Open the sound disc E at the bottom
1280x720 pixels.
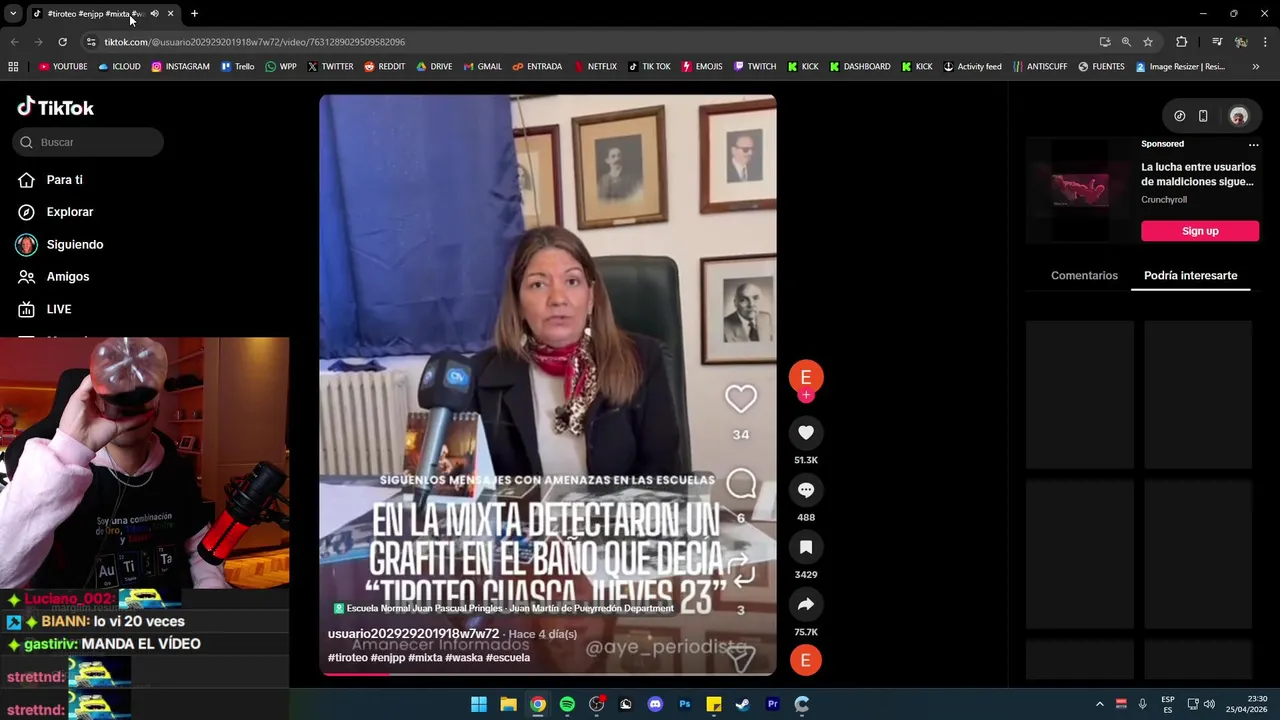(x=806, y=660)
